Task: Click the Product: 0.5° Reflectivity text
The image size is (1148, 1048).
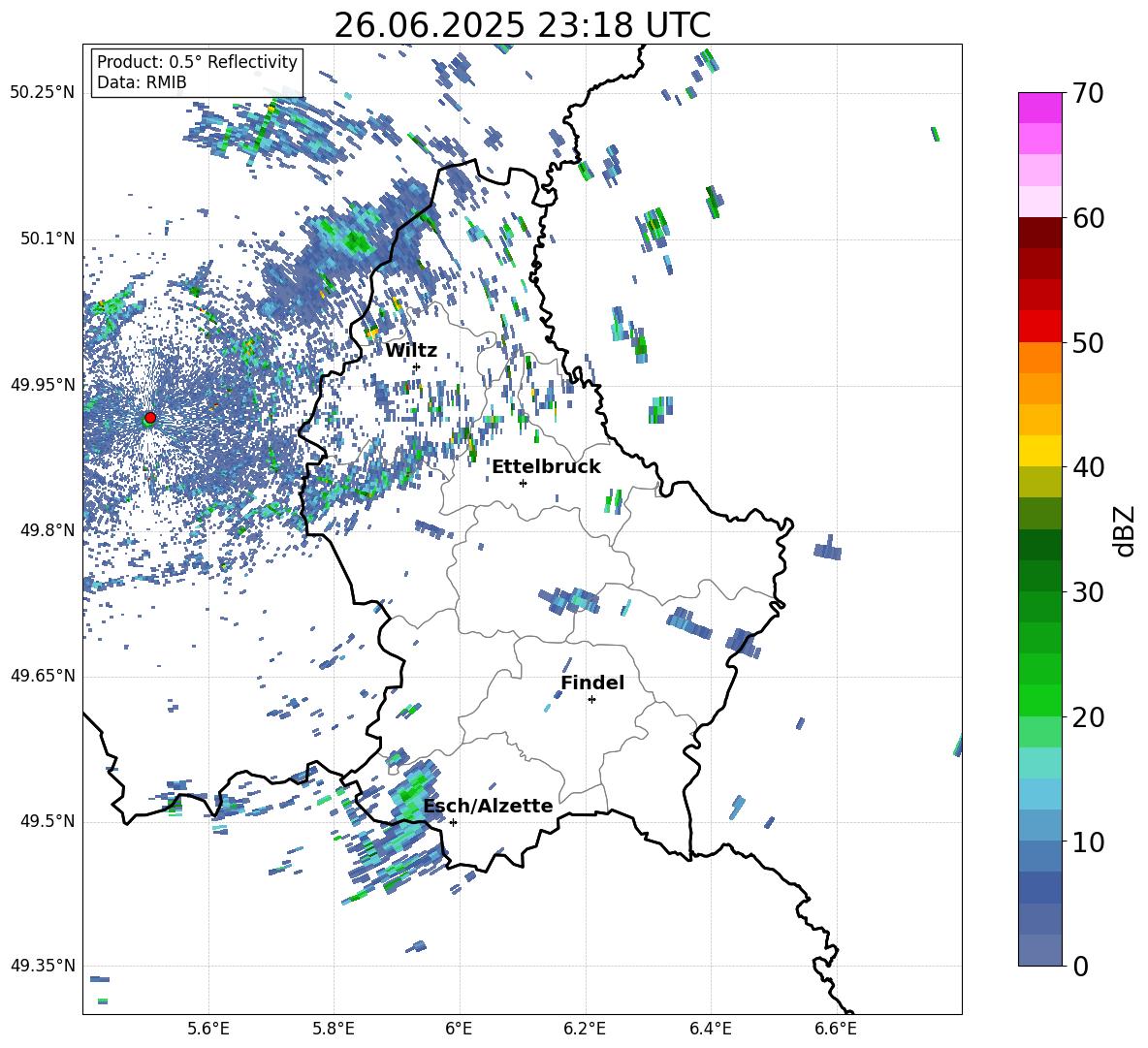Action: [x=197, y=61]
